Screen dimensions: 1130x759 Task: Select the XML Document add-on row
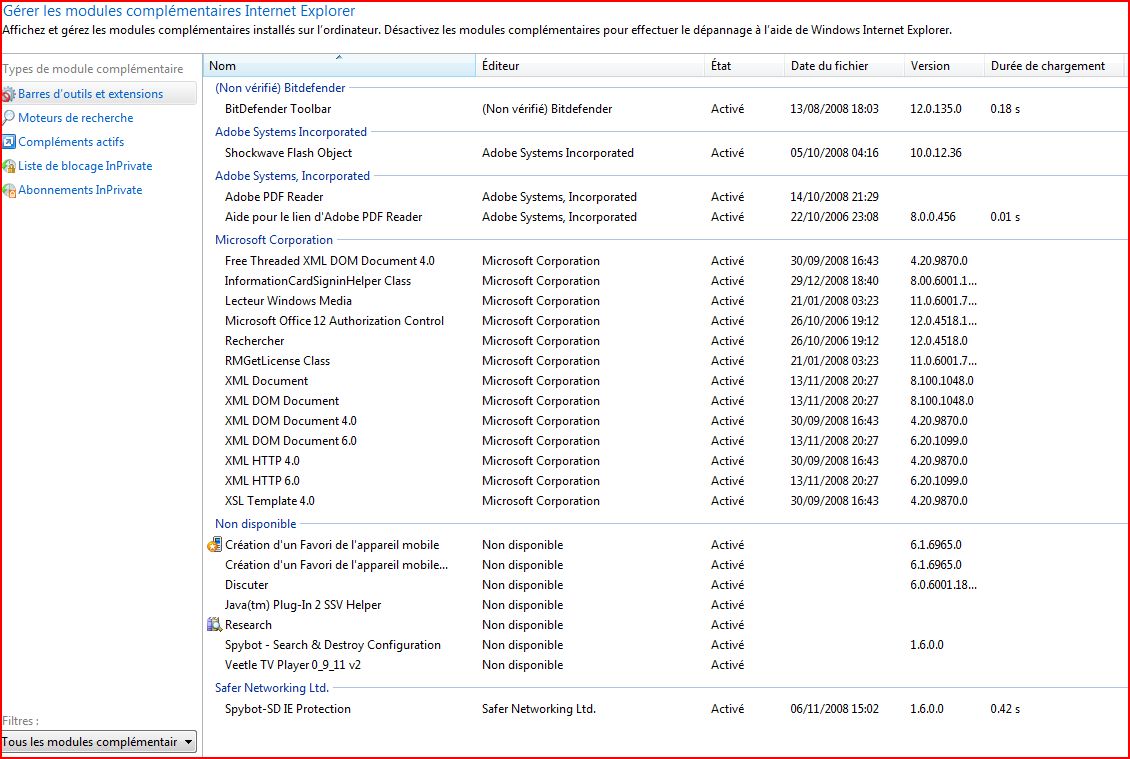267,381
